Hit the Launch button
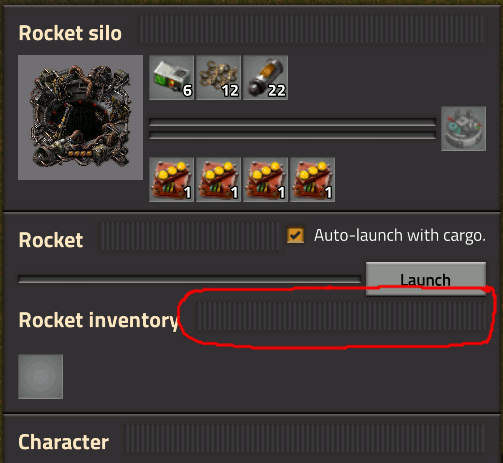Image resolution: width=503 pixels, height=463 pixels. point(426,279)
